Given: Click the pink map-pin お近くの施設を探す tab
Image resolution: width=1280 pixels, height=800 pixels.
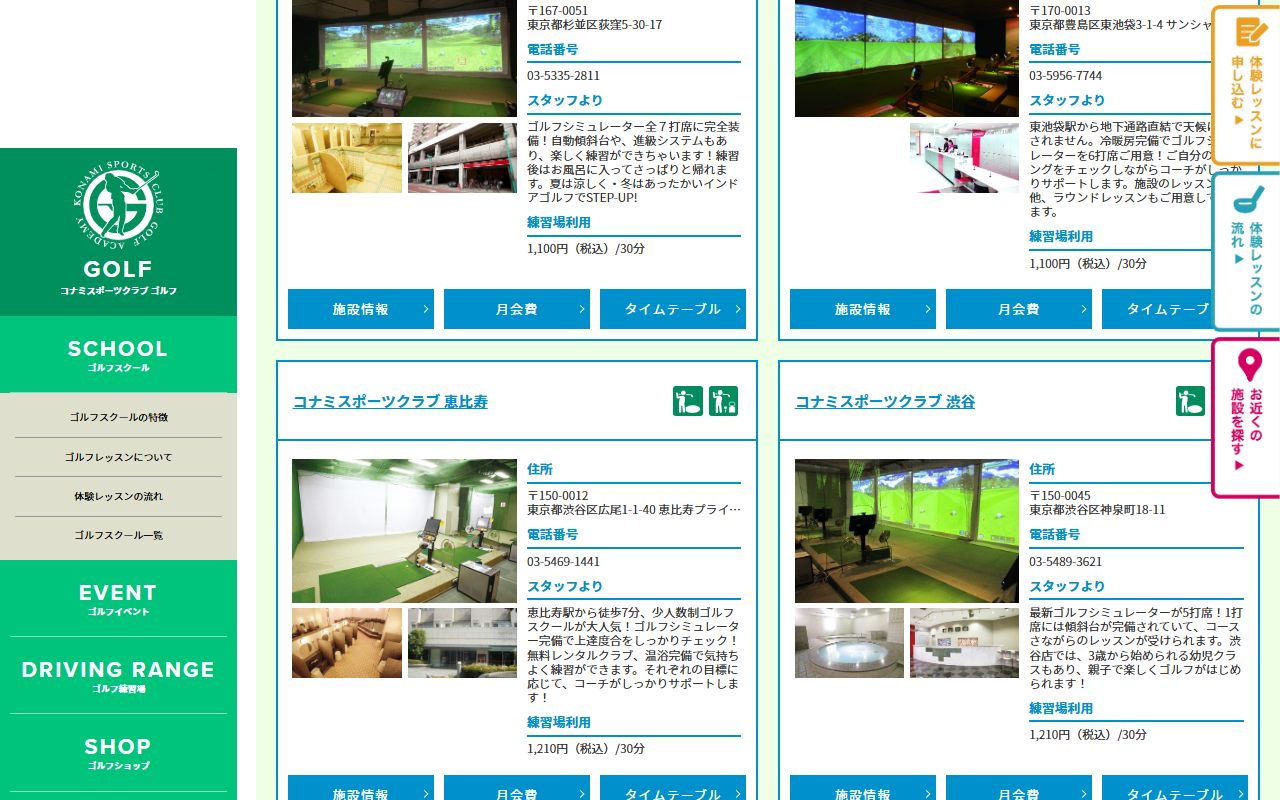Looking at the screenshot, I should pyautogui.click(x=1246, y=418).
